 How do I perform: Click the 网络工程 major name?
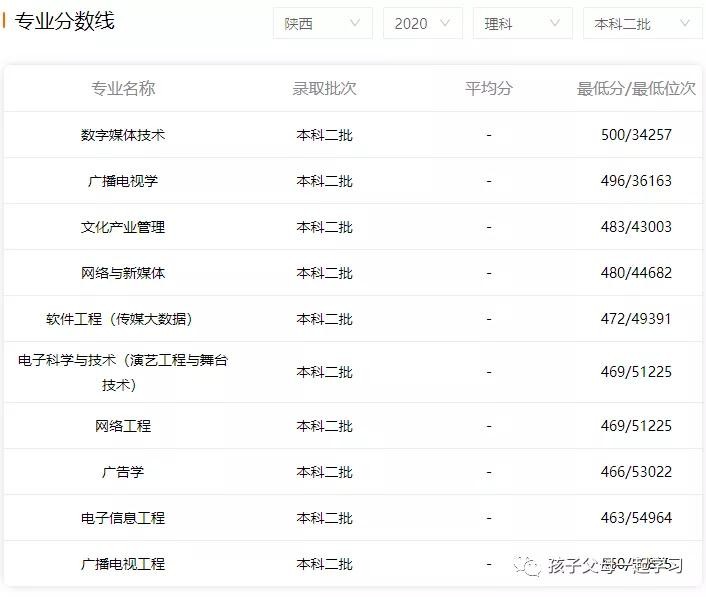123,426
